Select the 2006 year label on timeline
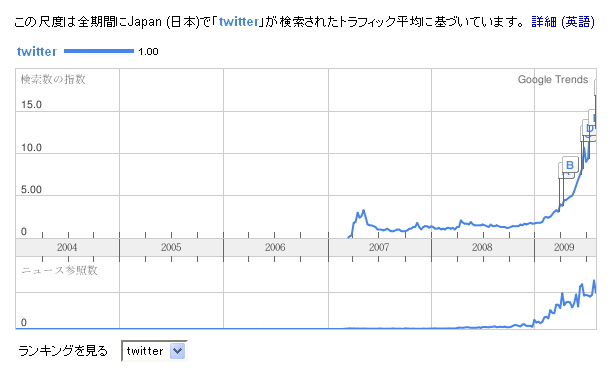The image size is (613, 375). coord(275,247)
